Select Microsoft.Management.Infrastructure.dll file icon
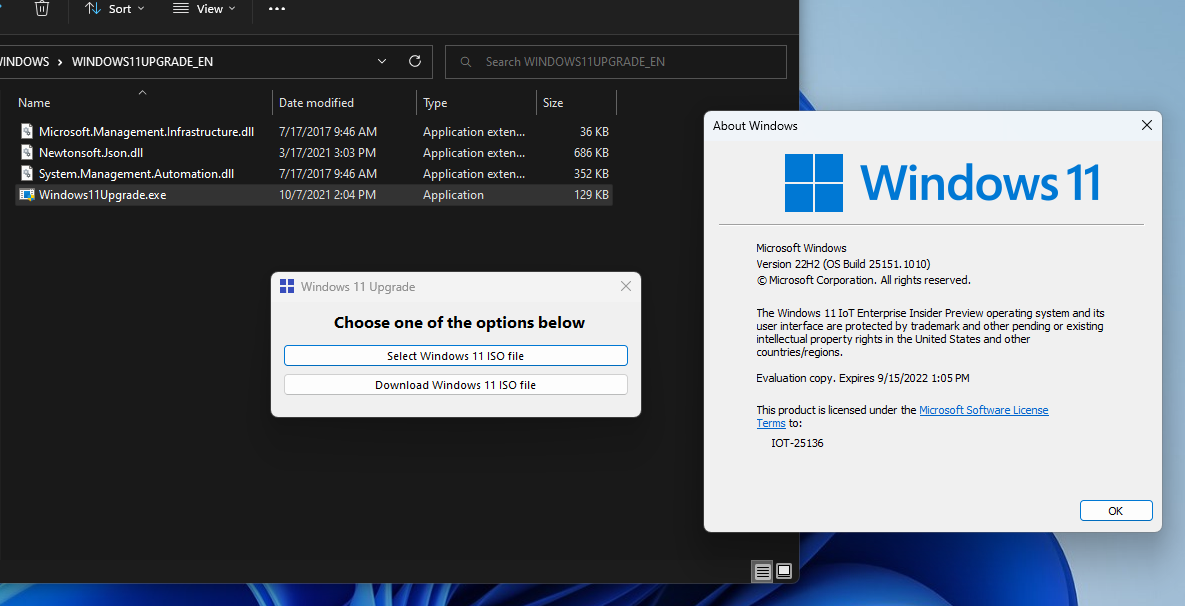The width and height of the screenshot is (1185, 606). pyautogui.click(x=26, y=131)
